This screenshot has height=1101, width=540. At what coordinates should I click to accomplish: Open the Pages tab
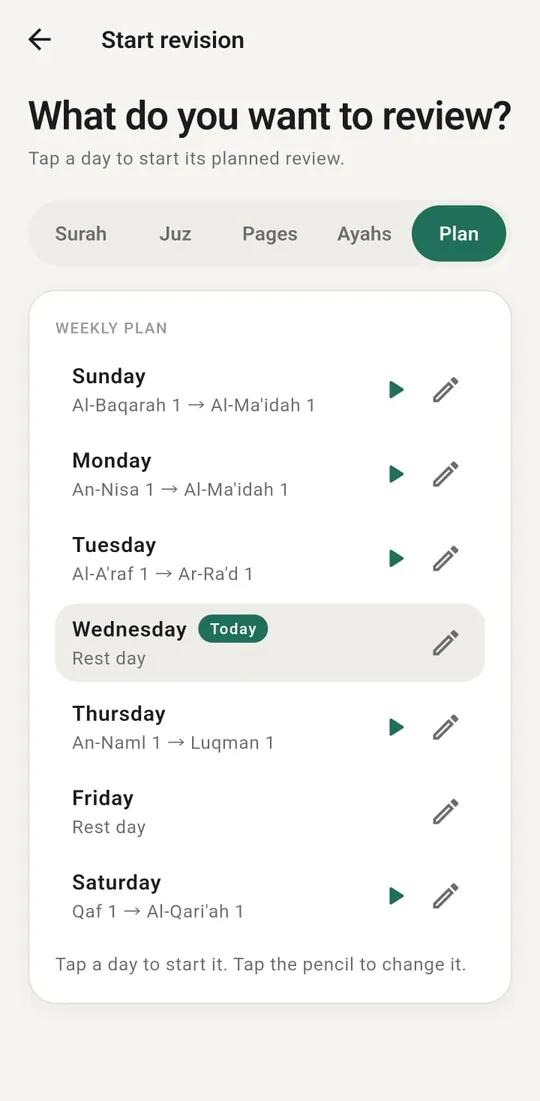point(270,234)
